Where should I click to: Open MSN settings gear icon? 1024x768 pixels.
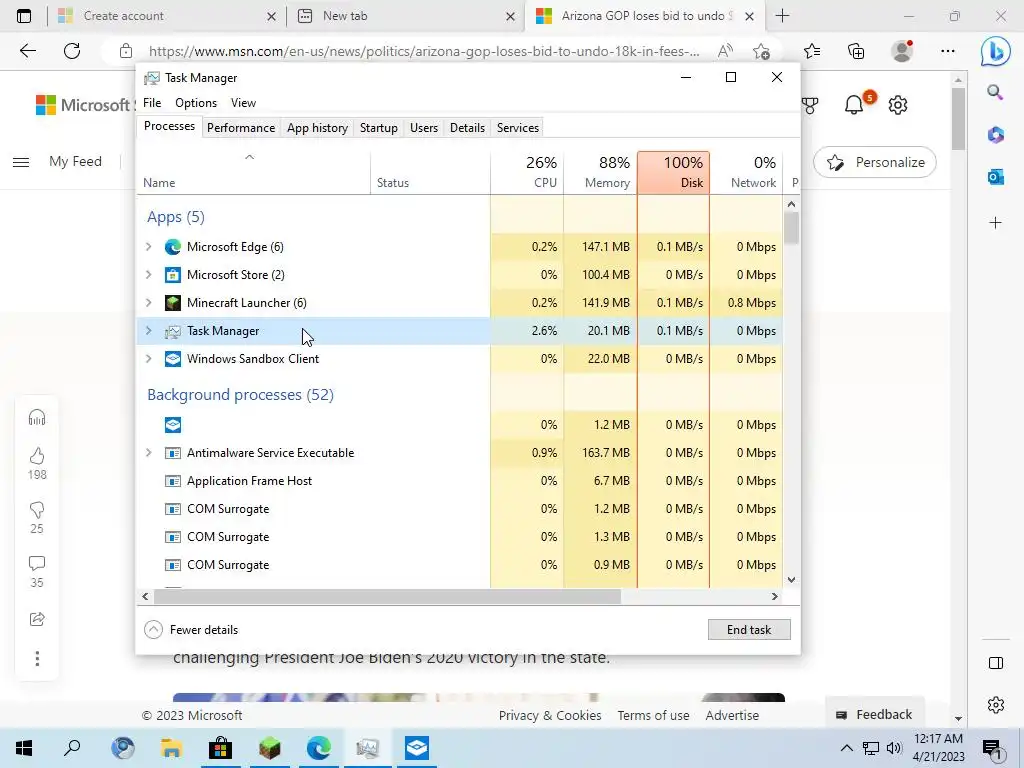tap(898, 104)
